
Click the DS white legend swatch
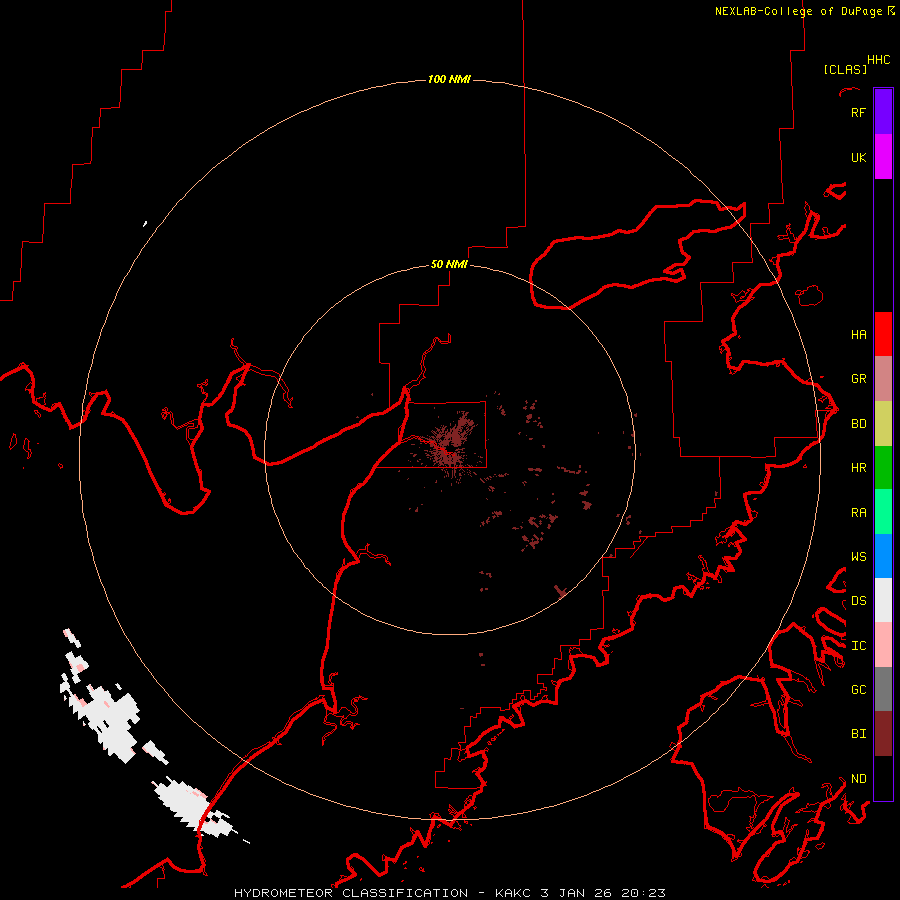883,600
